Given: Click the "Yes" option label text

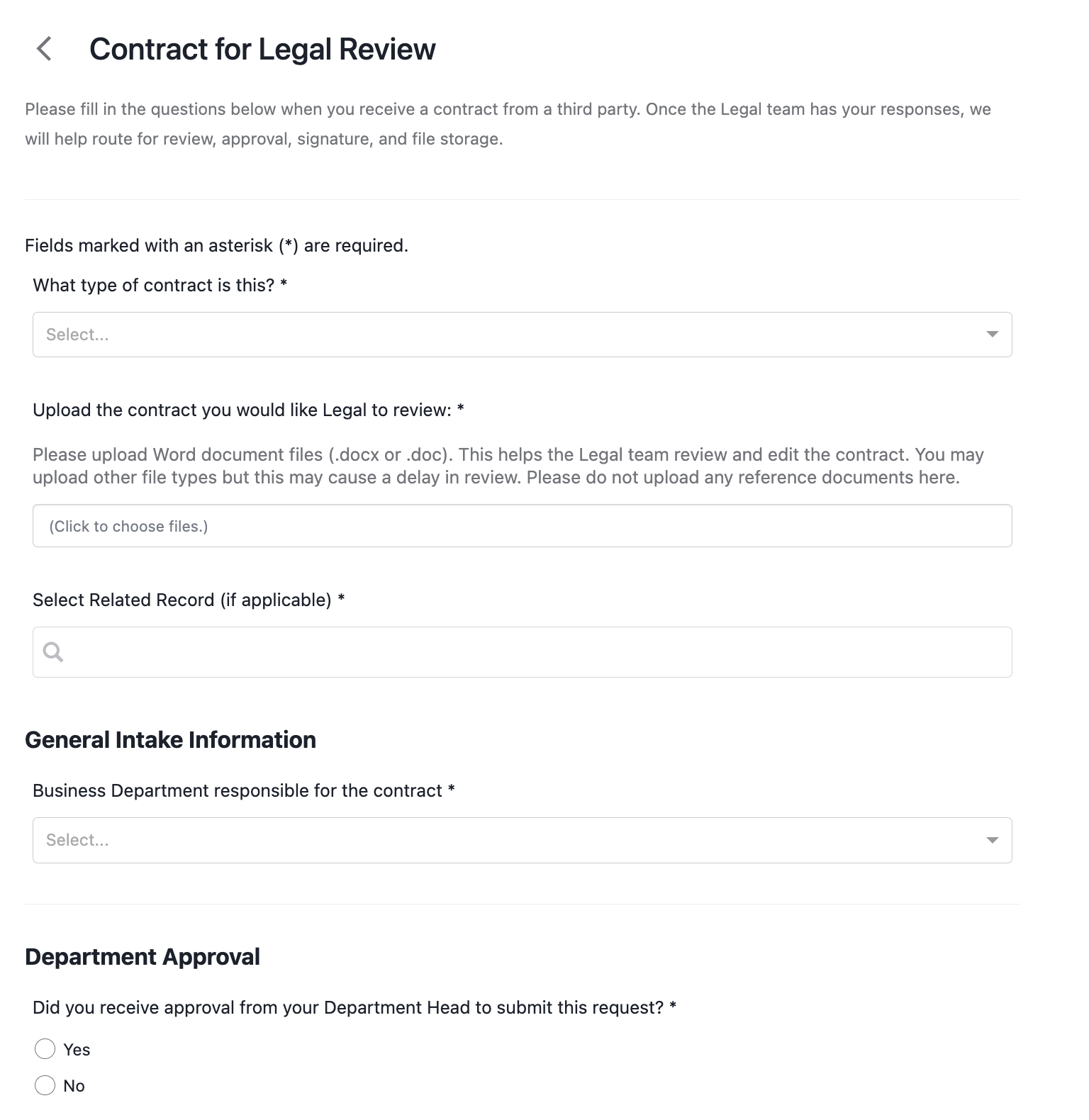Looking at the screenshot, I should 77,1050.
